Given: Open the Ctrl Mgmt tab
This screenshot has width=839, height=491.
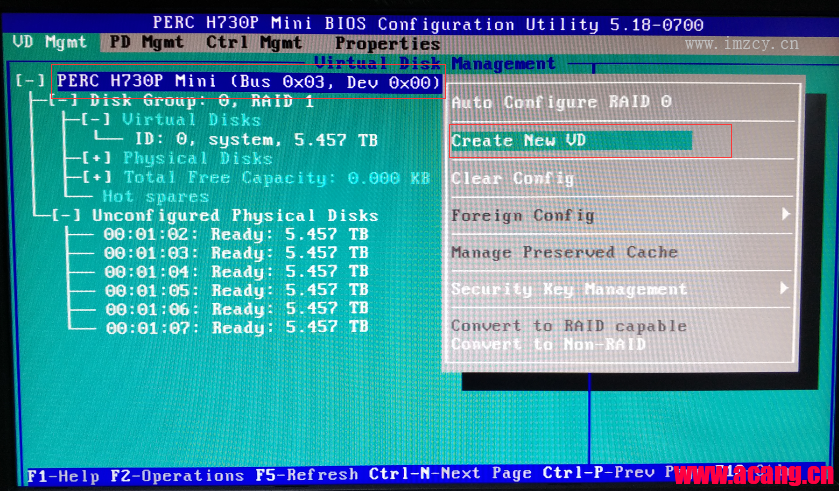Looking at the screenshot, I should click(x=254, y=42).
